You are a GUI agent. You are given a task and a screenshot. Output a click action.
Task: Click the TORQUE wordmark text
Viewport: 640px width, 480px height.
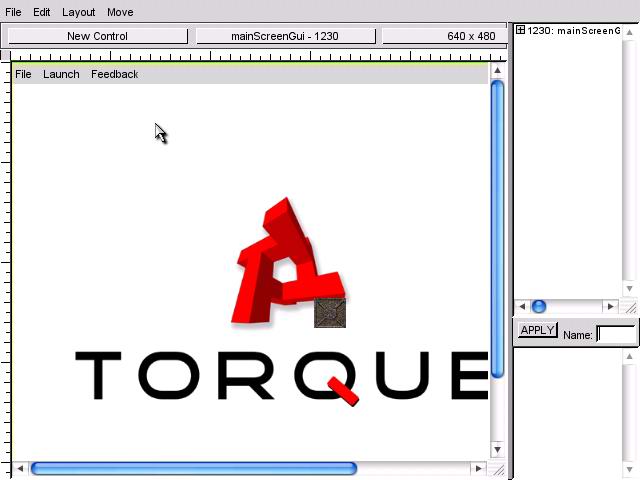pos(282,378)
